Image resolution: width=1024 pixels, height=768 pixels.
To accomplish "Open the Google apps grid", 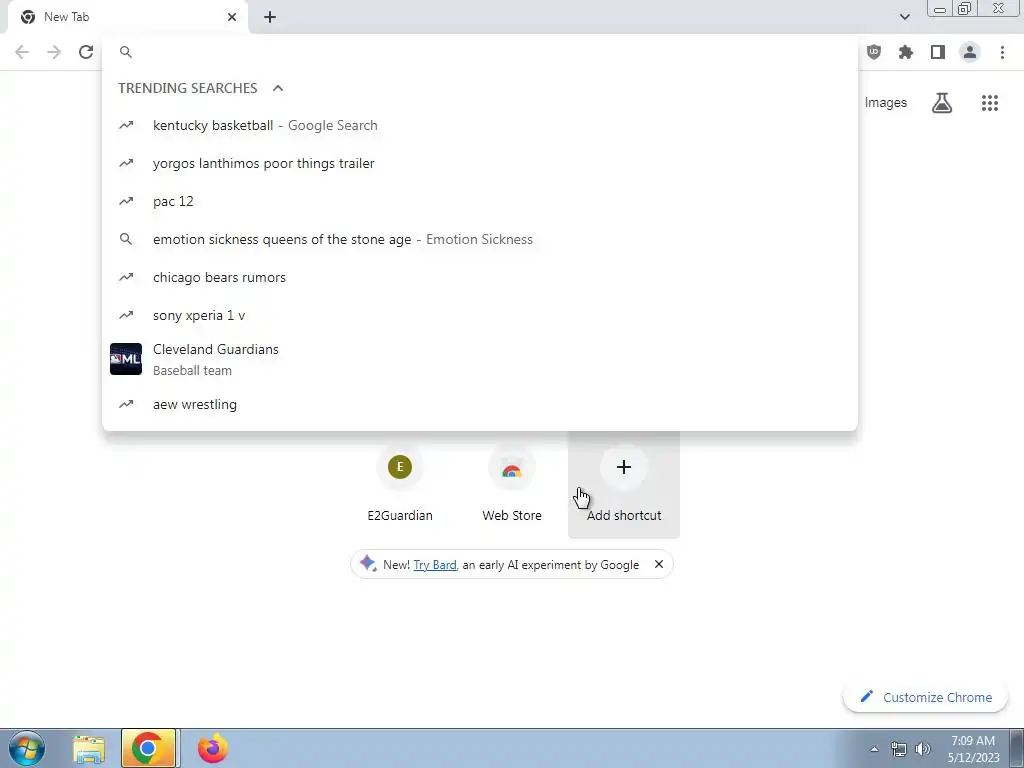I will point(990,103).
